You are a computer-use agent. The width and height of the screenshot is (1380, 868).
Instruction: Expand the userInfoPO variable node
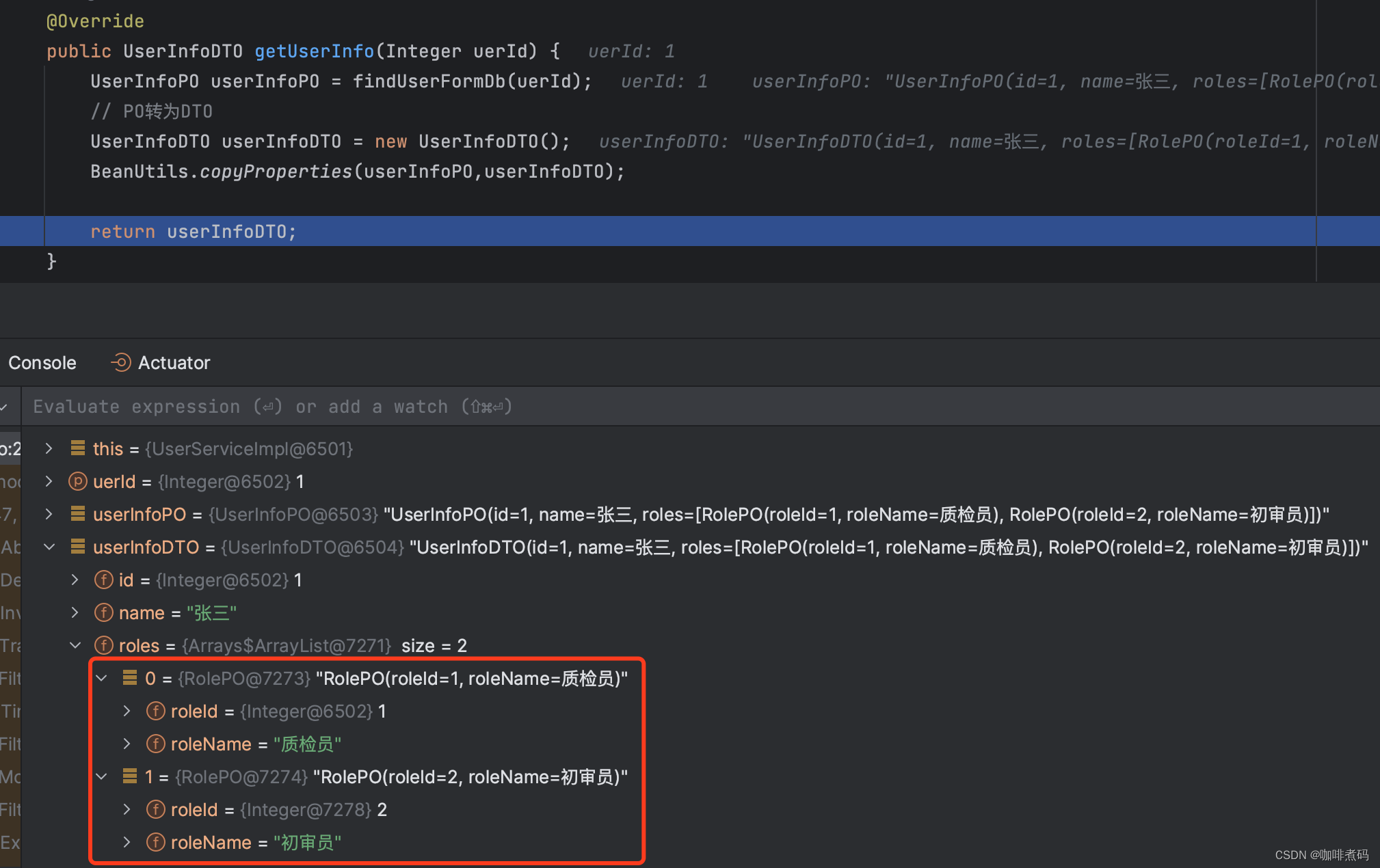[x=49, y=514]
